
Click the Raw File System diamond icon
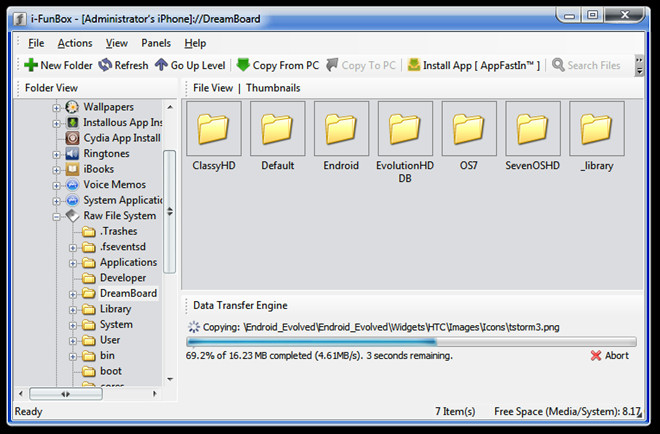72,216
